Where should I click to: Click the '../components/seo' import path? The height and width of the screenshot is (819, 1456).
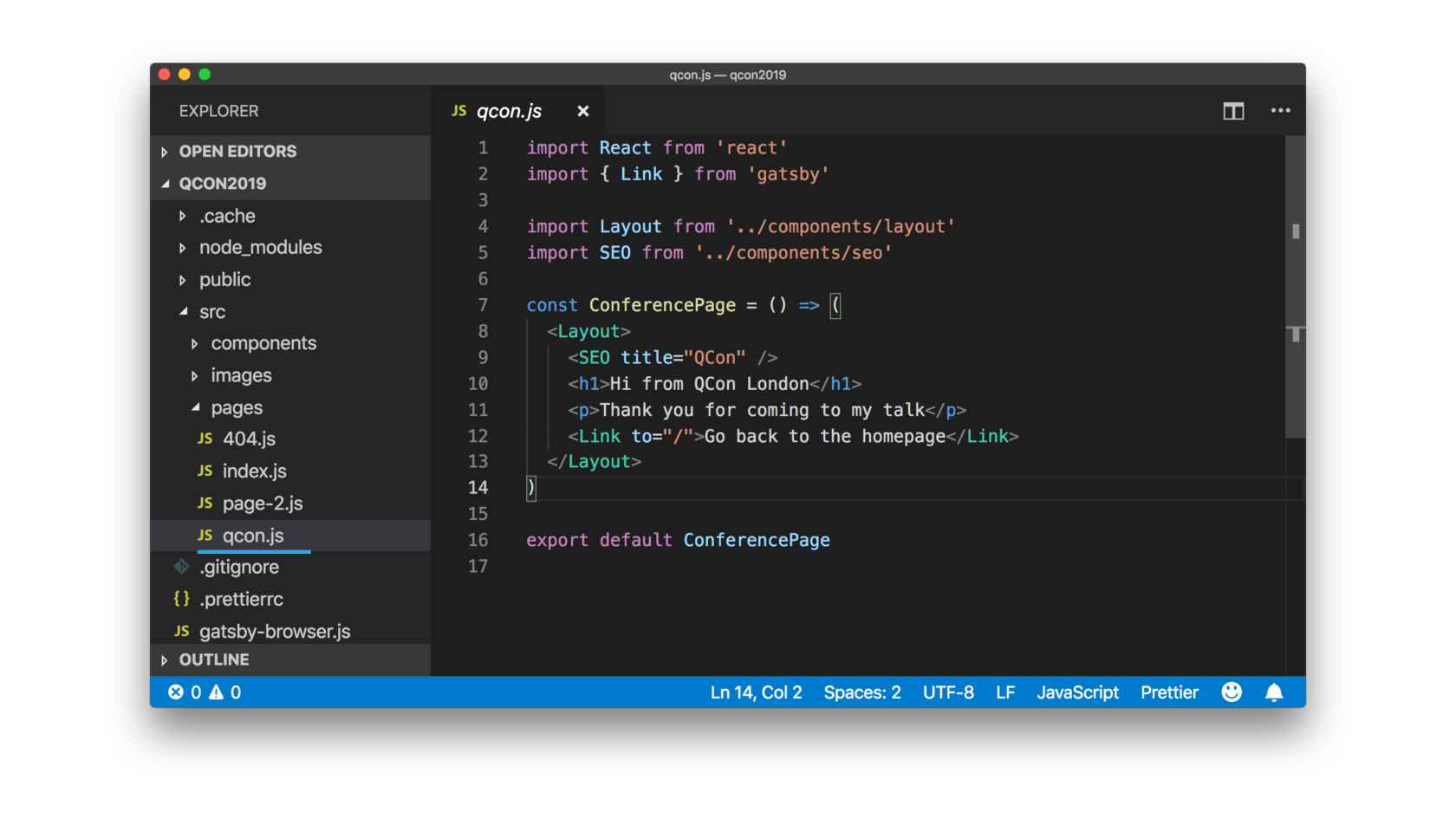tap(793, 252)
